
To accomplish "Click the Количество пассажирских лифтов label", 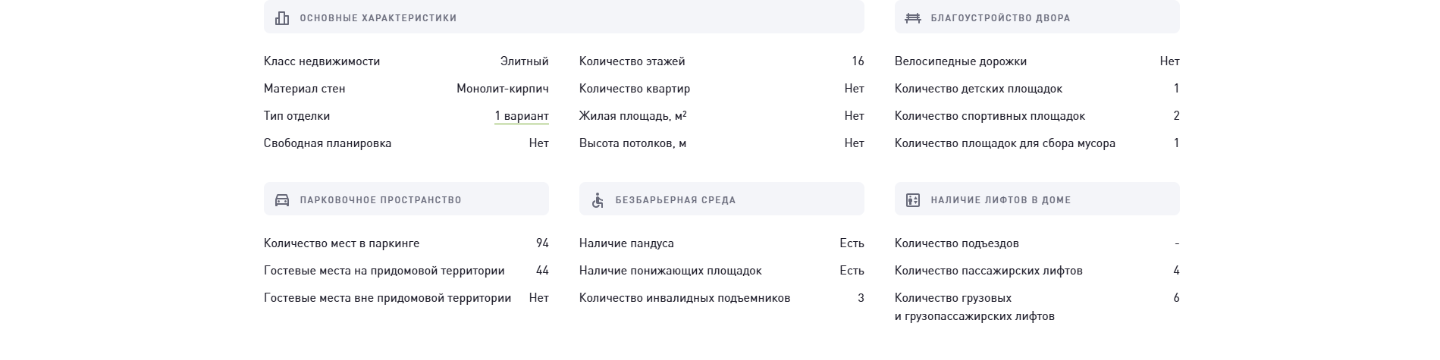I will pyautogui.click(x=989, y=270).
